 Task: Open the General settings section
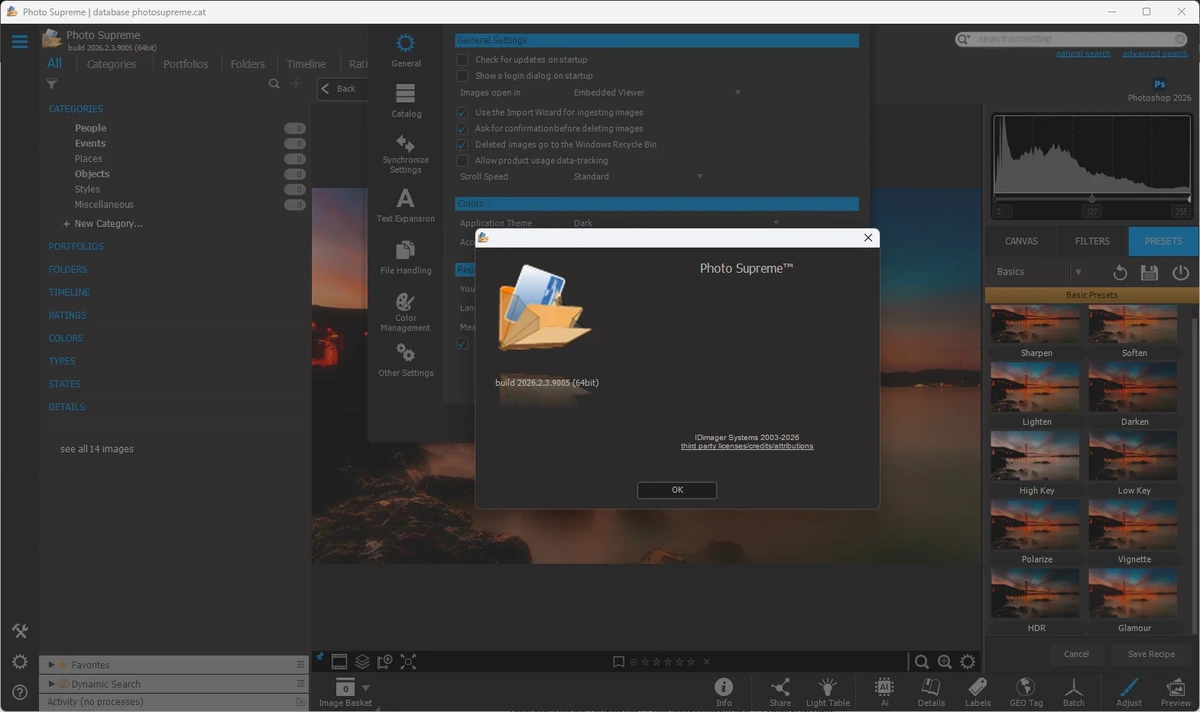(x=405, y=51)
